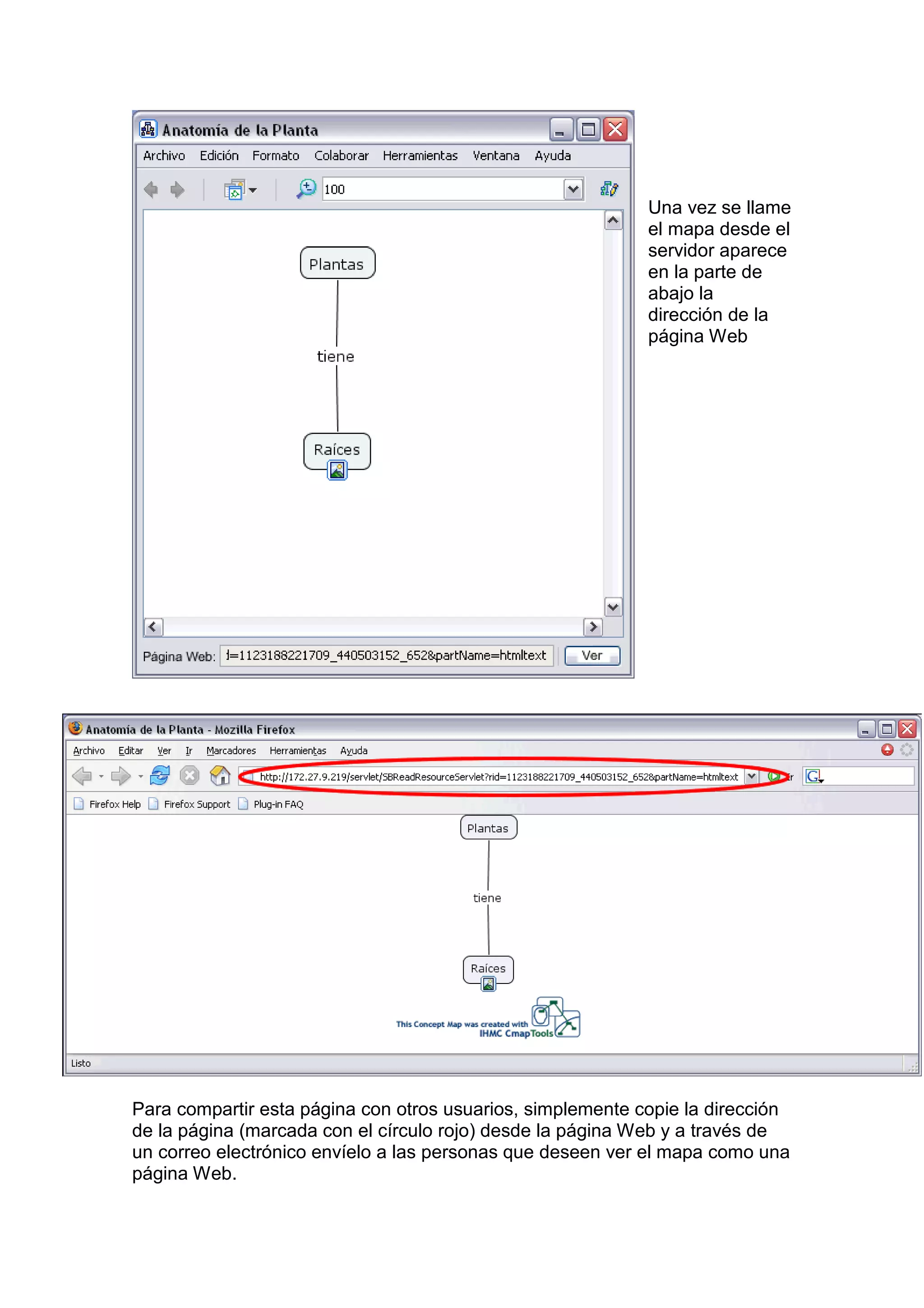Image resolution: width=924 pixels, height=1308 pixels.
Task: Open the zoom level dropdown showing 100
Action: (x=573, y=189)
